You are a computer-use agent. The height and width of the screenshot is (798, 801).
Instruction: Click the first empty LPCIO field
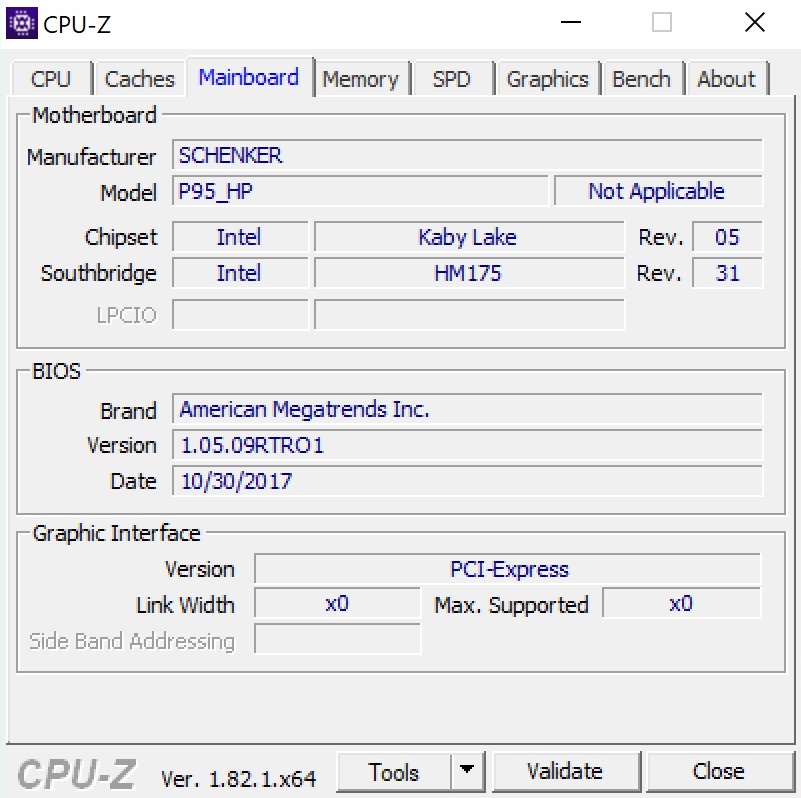pos(240,315)
